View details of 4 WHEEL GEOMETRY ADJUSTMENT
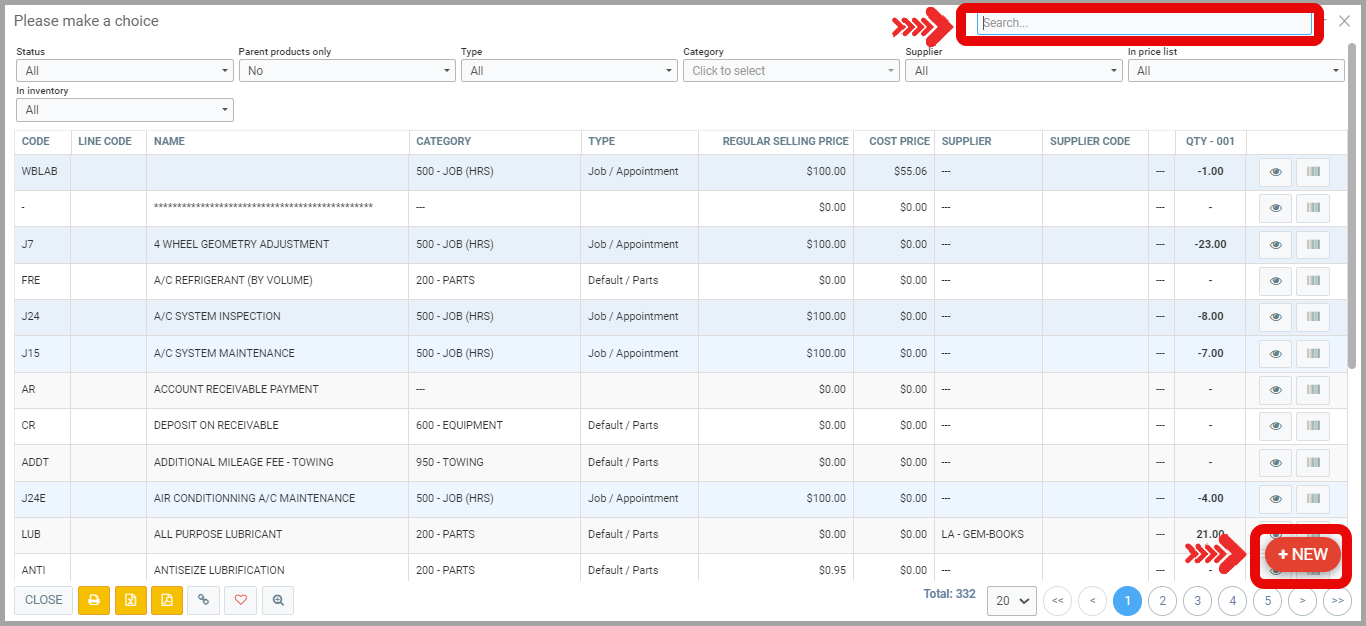 [1275, 245]
